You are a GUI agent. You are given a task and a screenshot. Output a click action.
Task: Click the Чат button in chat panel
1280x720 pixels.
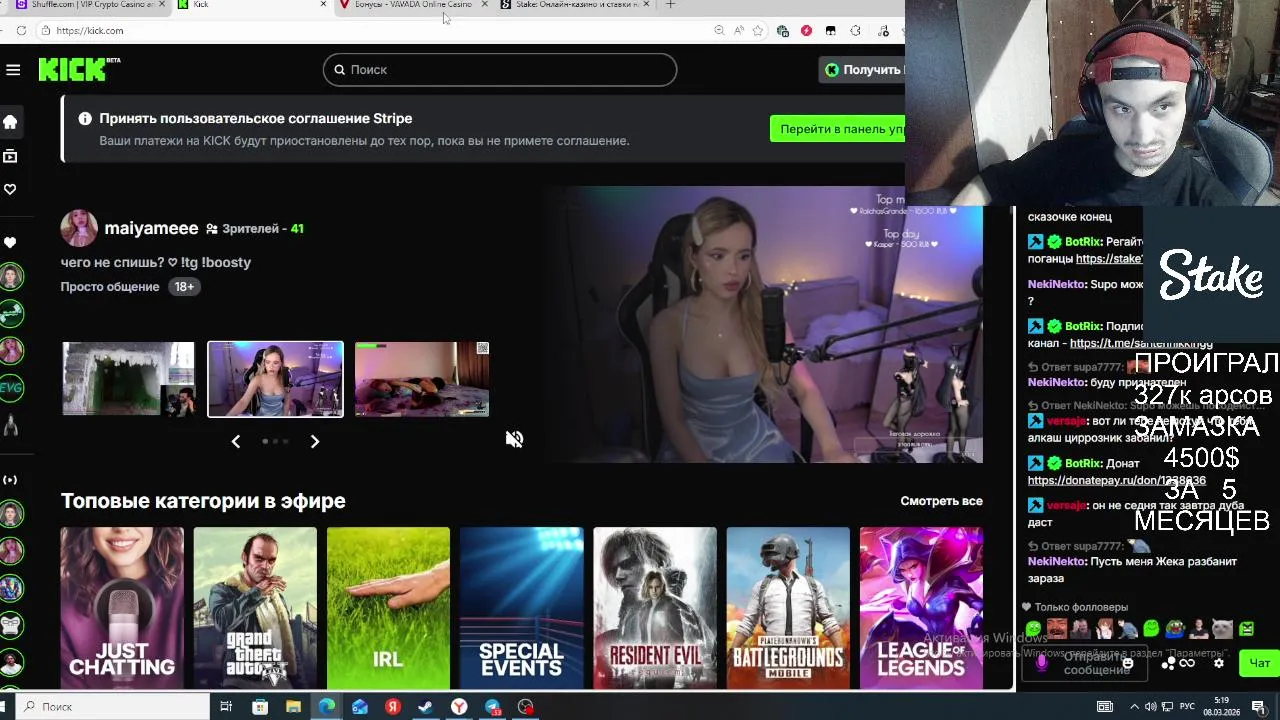pos(1259,663)
